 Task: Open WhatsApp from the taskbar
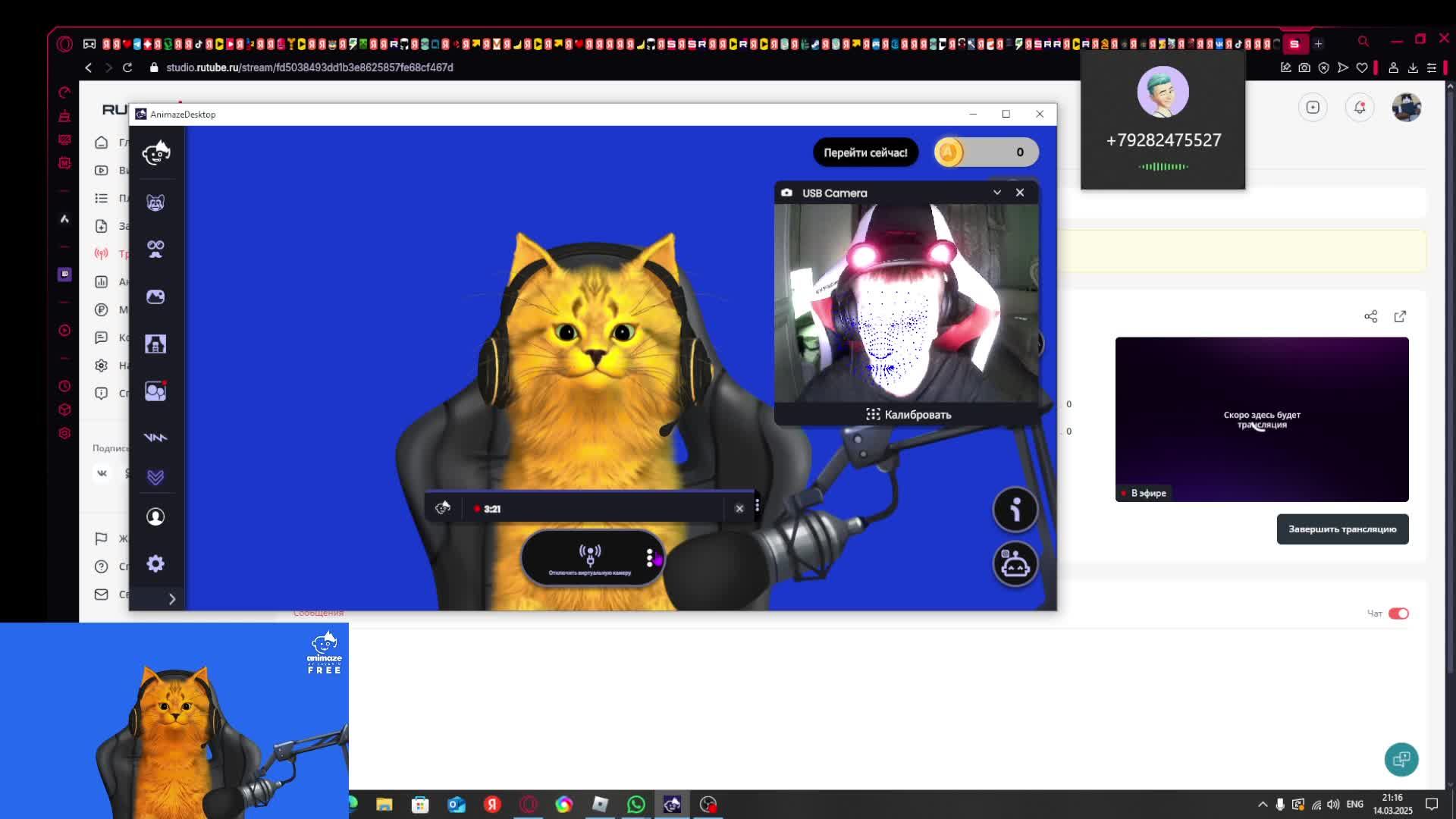pos(636,804)
